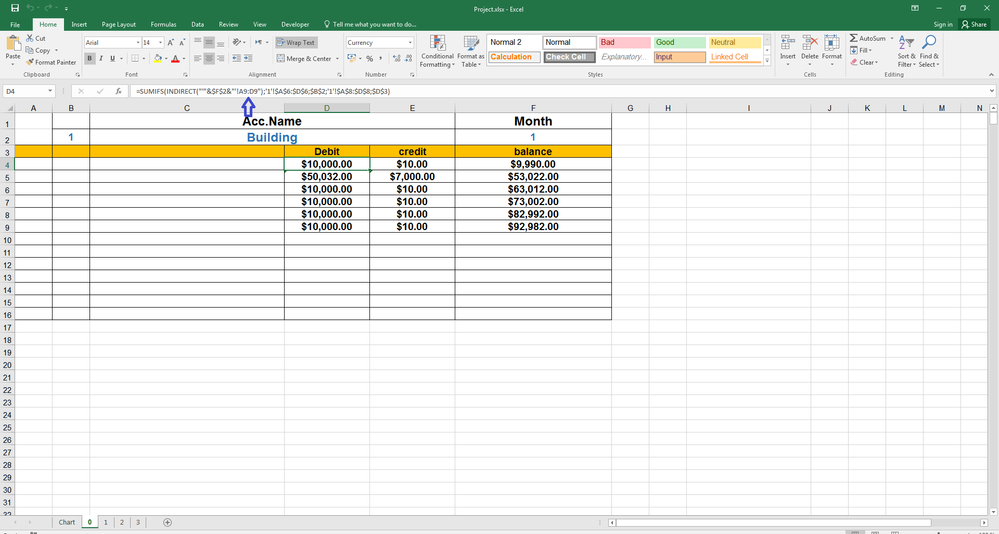Click Decrease Decimal icon
Image resolution: width=999 pixels, height=534 pixels.
coord(408,58)
